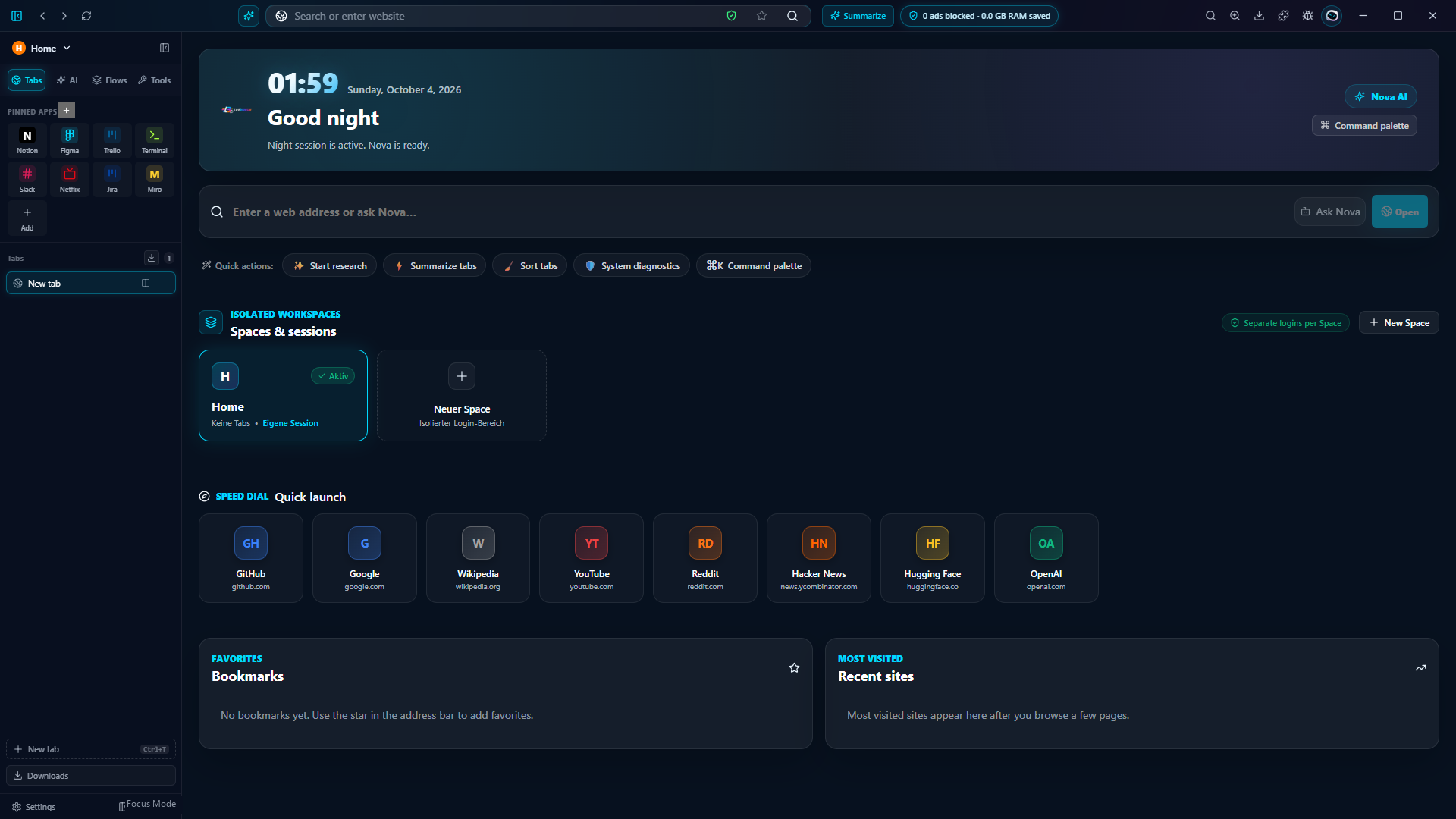Click the Ask Nova button
The width and height of the screenshot is (1456, 819).
[1330, 212]
